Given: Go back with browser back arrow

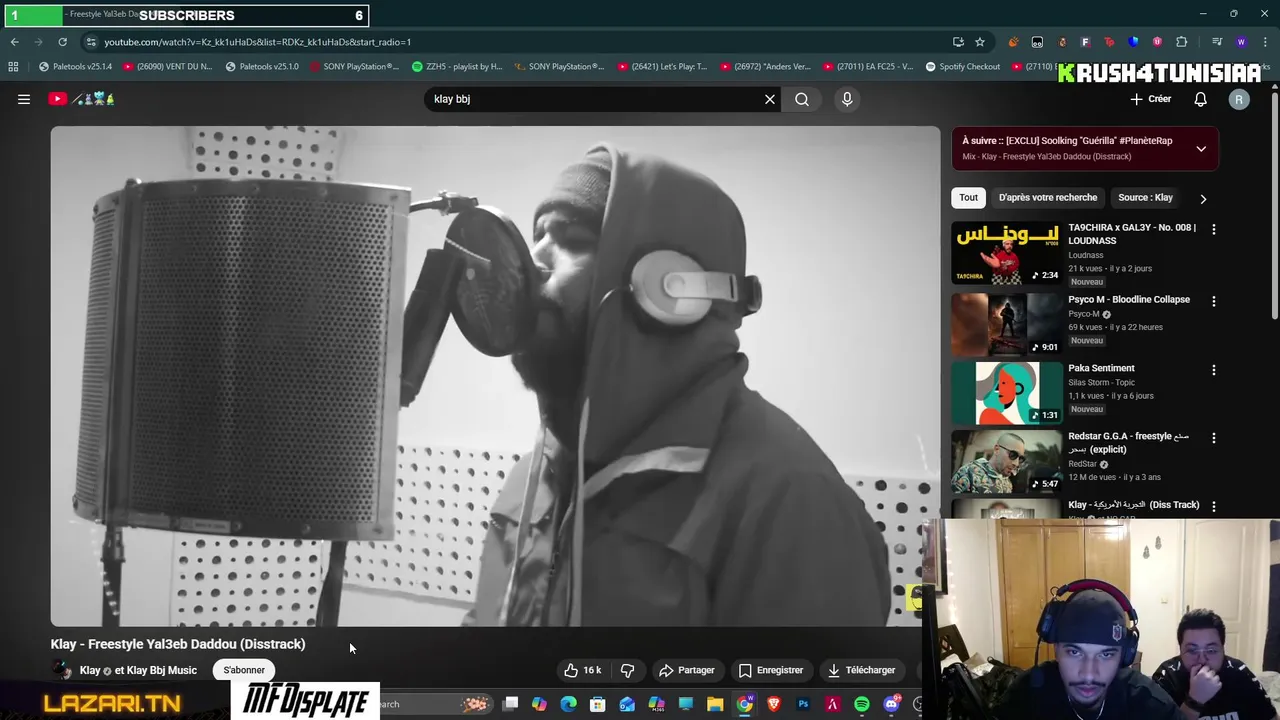Looking at the screenshot, I should click(14, 42).
